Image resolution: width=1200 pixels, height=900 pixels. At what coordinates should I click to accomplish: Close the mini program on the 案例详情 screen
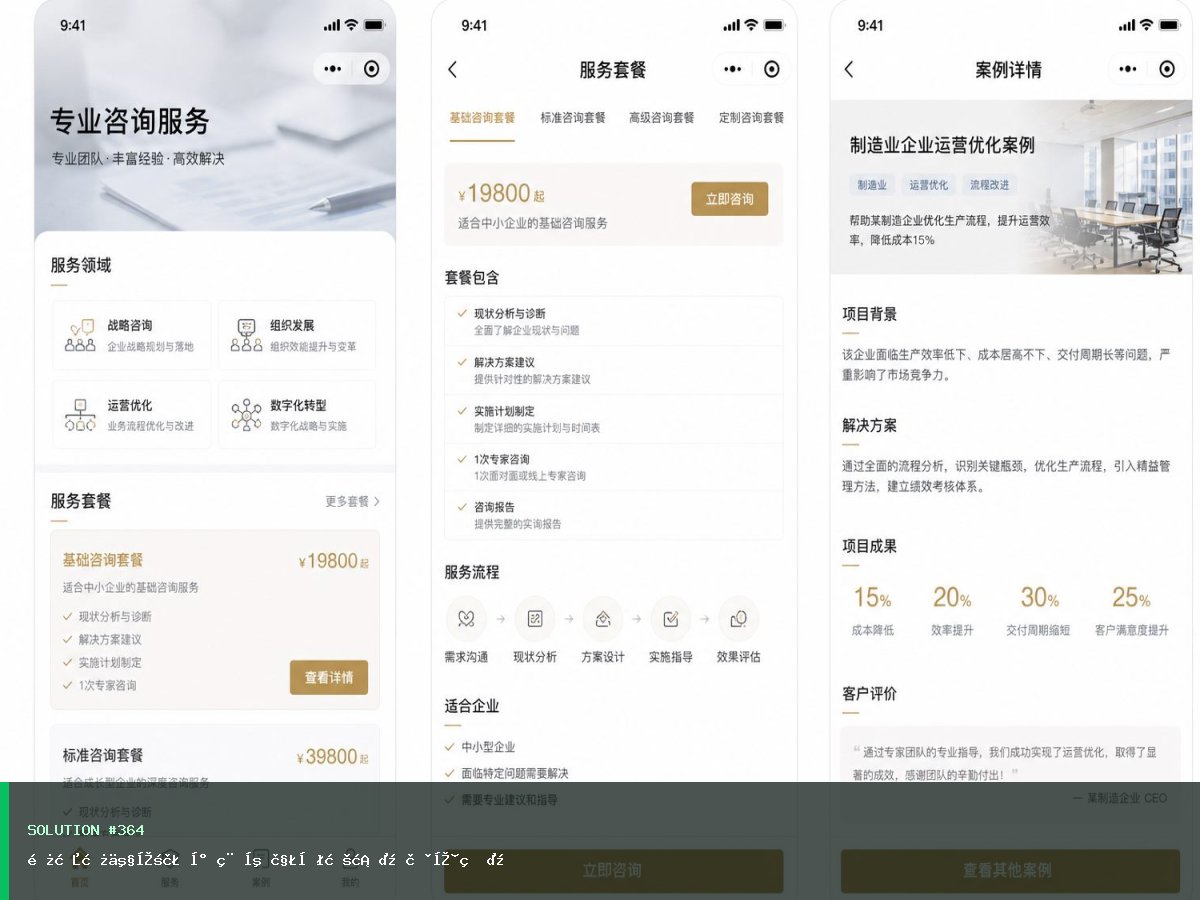[1167, 69]
